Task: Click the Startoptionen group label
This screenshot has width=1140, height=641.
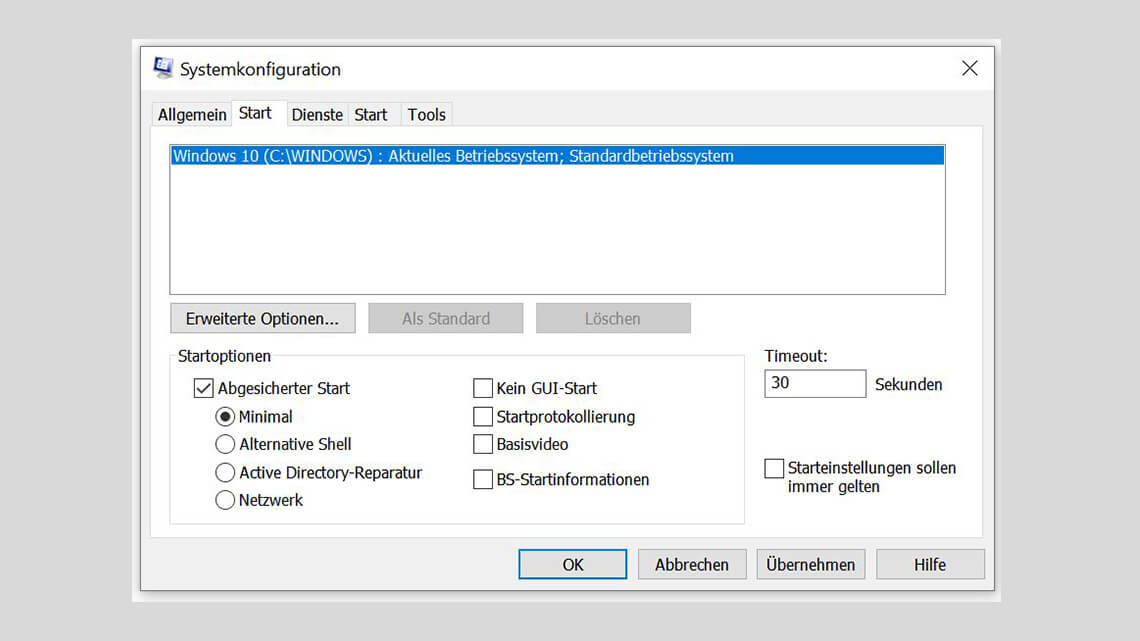Action: point(224,356)
